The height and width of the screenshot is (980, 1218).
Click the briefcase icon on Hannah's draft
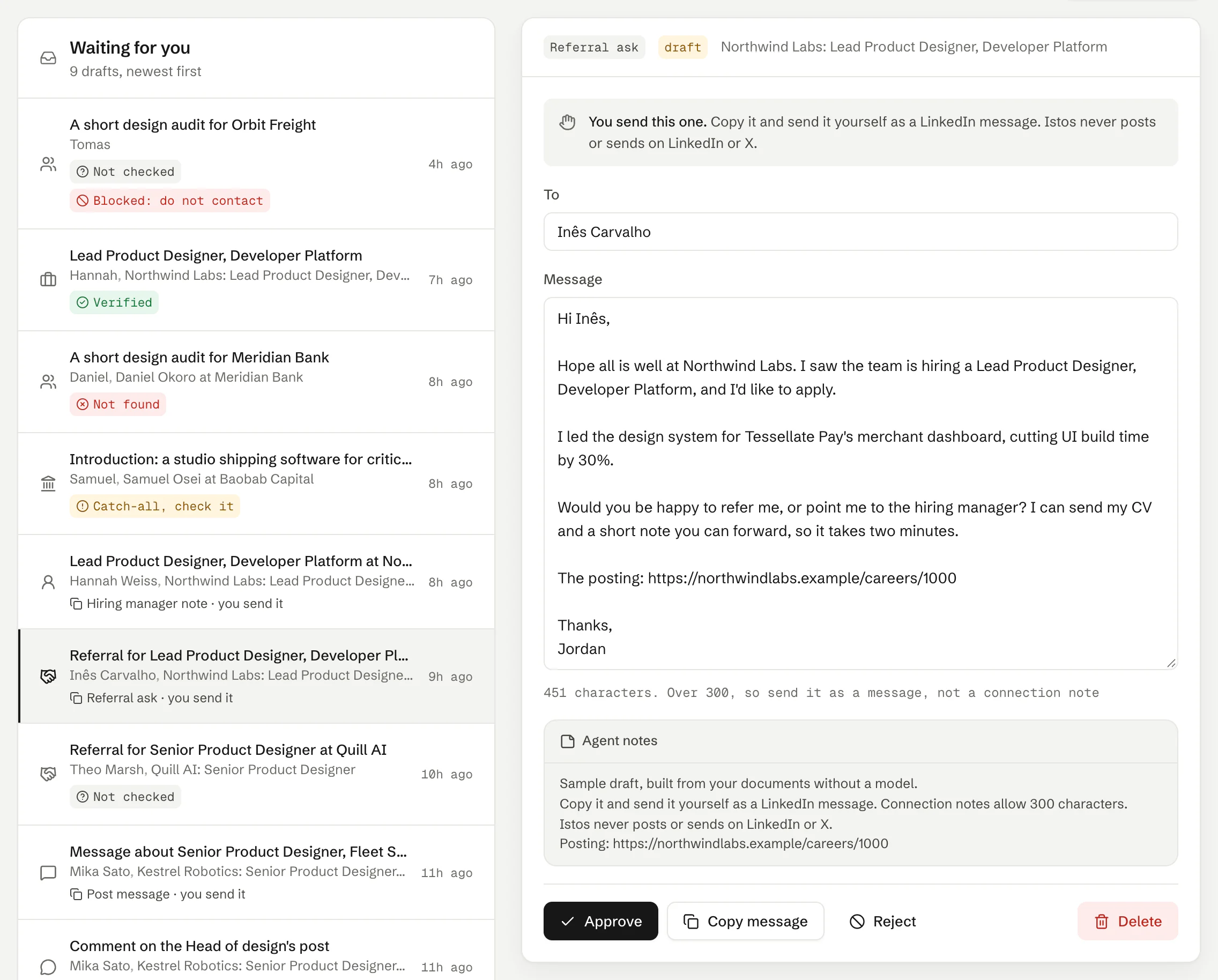pos(49,280)
